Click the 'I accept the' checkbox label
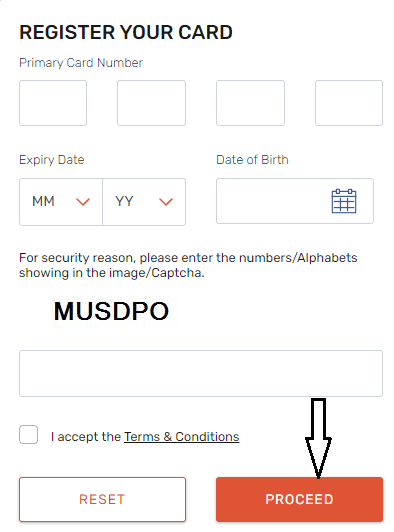The height and width of the screenshot is (532, 394). click(x=86, y=437)
